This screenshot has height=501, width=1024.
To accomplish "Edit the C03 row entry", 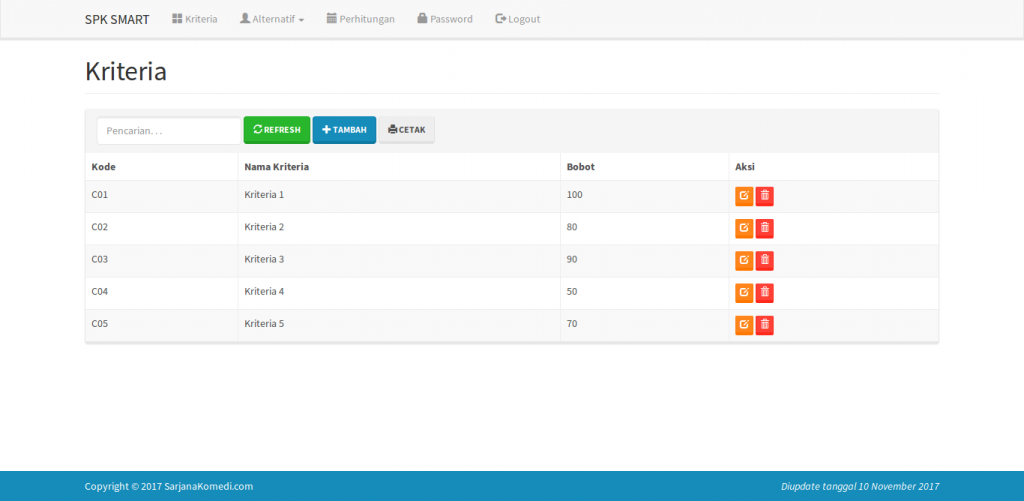I will 744,261.
